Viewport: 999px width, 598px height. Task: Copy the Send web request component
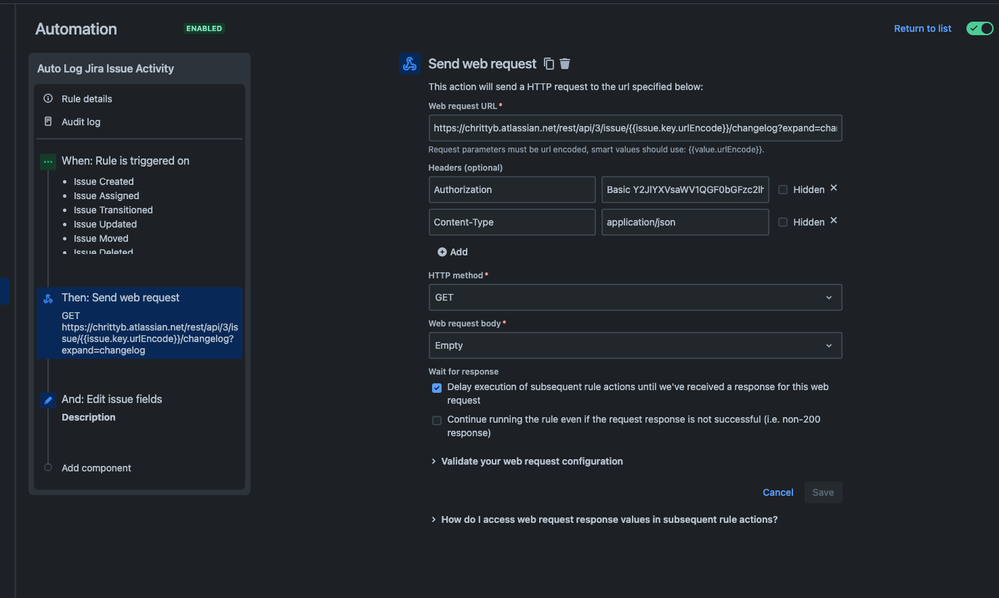(549, 64)
